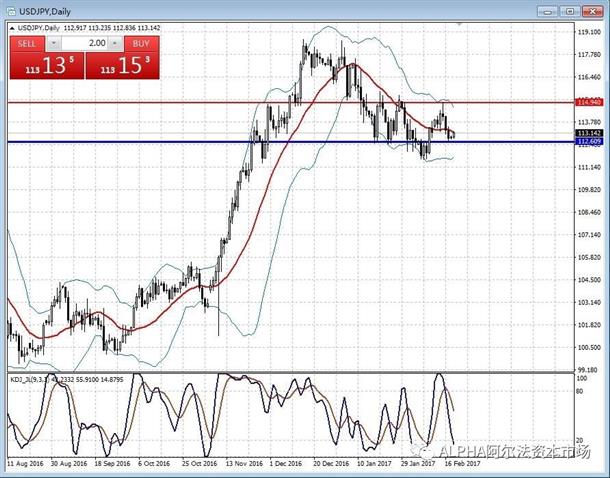Click the 1 Dec 2016 date label
This screenshot has width=610, height=478.
[x=286, y=464]
